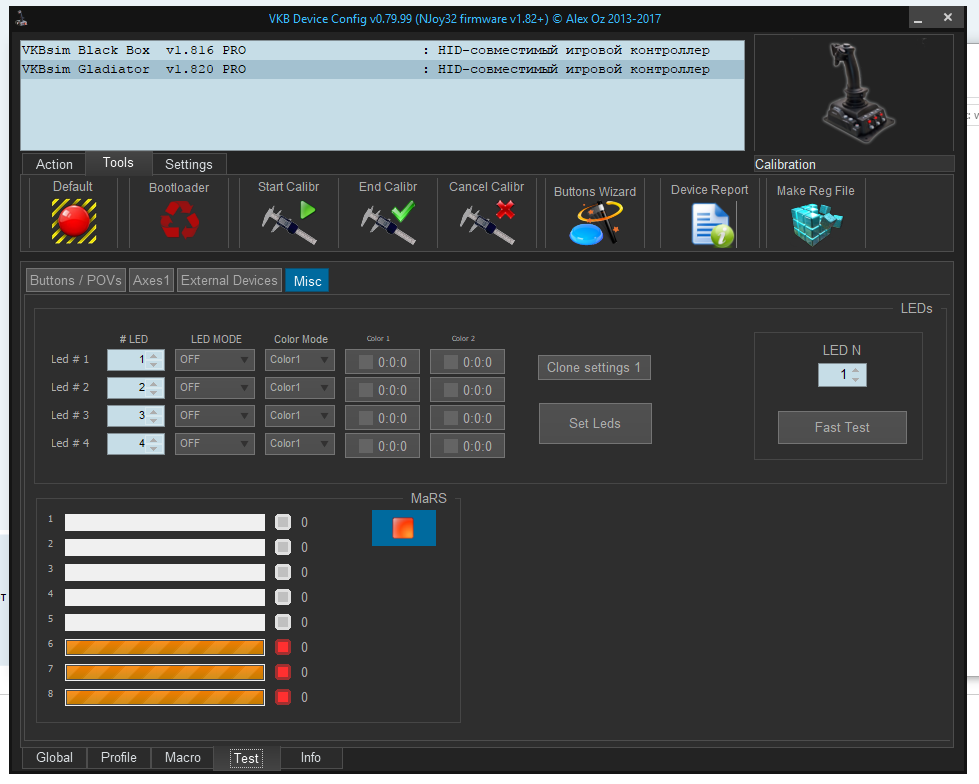Start calibration with Start Calibr icon
This screenshot has width=979, height=784.
coord(289,222)
